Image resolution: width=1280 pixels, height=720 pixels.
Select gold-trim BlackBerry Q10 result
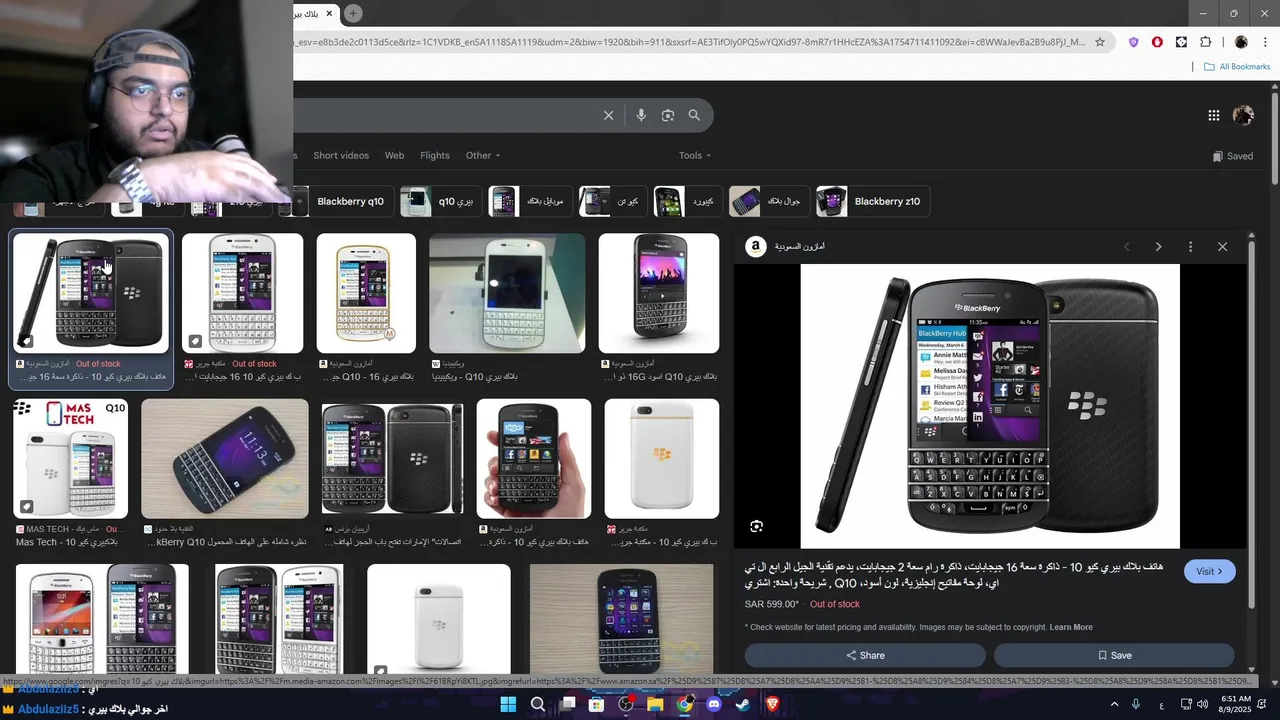pos(366,294)
